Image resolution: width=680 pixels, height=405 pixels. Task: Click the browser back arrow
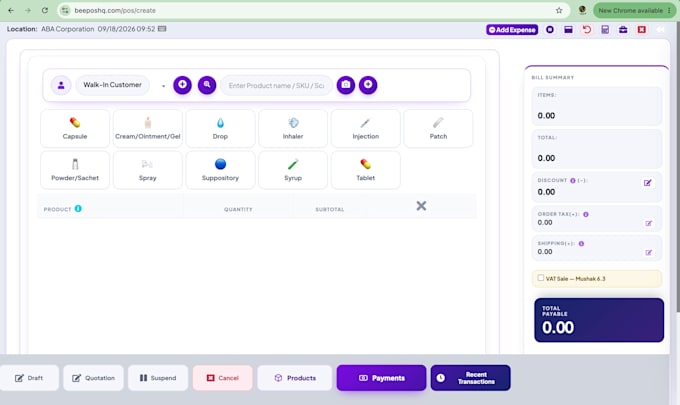tap(11, 10)
